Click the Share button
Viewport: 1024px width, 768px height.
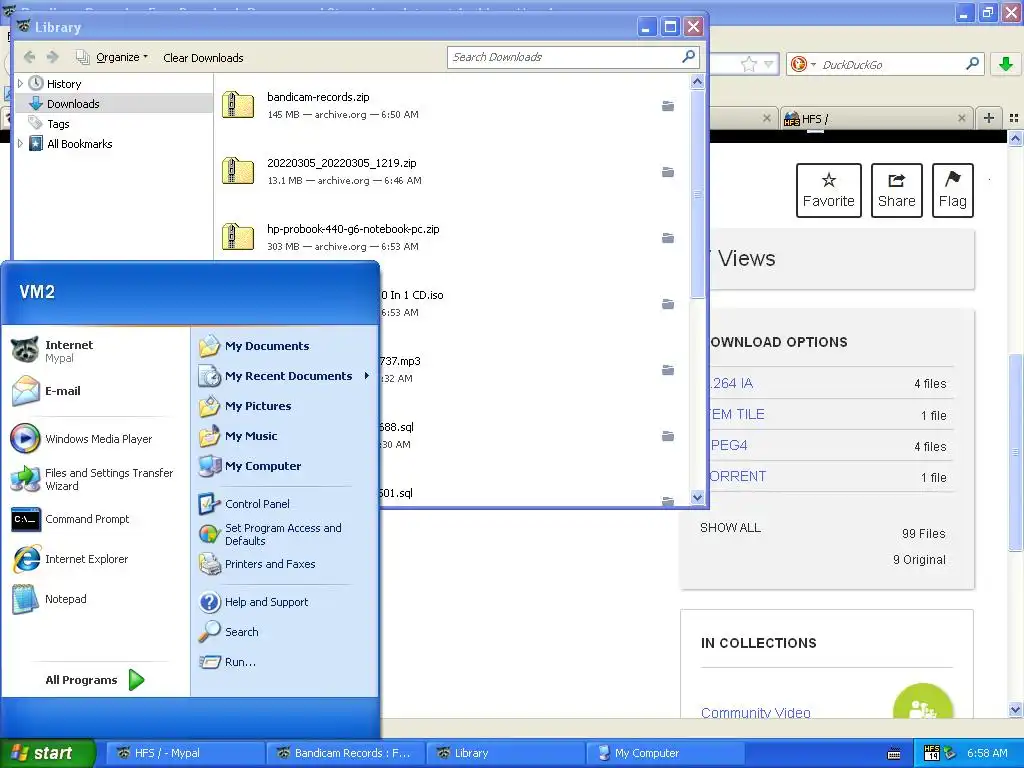pyautogui.click(x=897, y=190)
